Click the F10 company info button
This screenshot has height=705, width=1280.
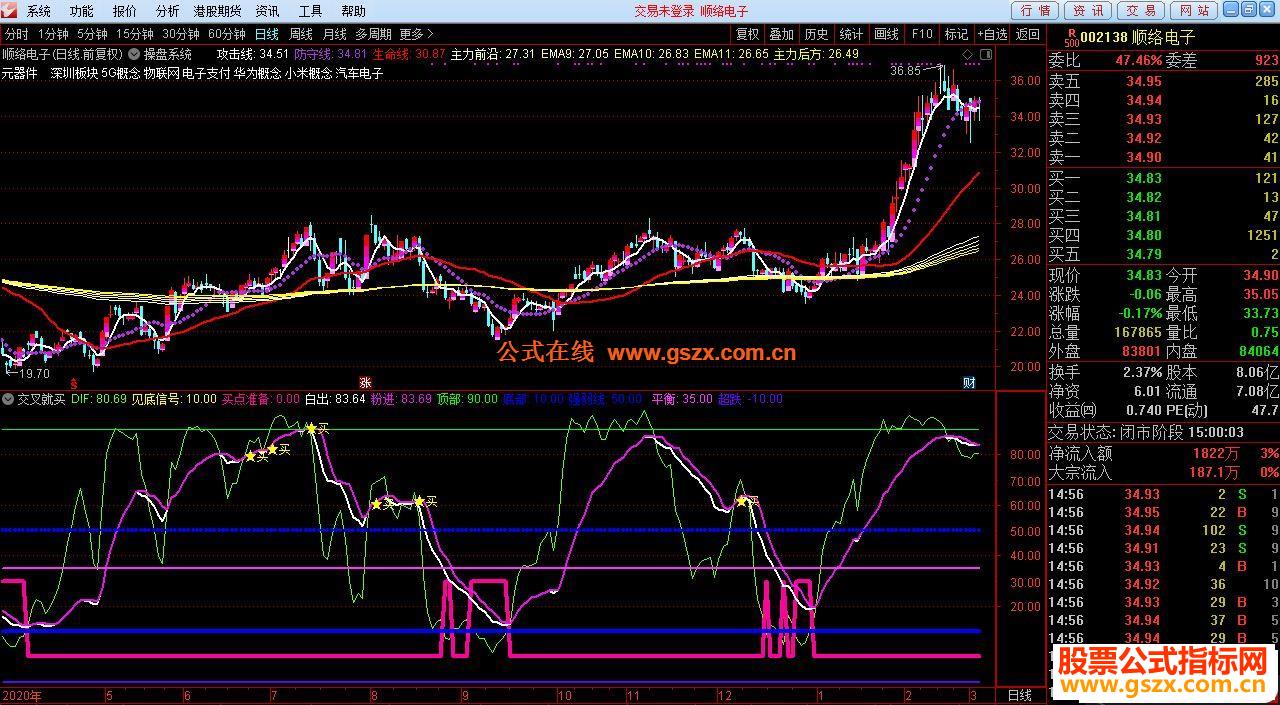922,33
